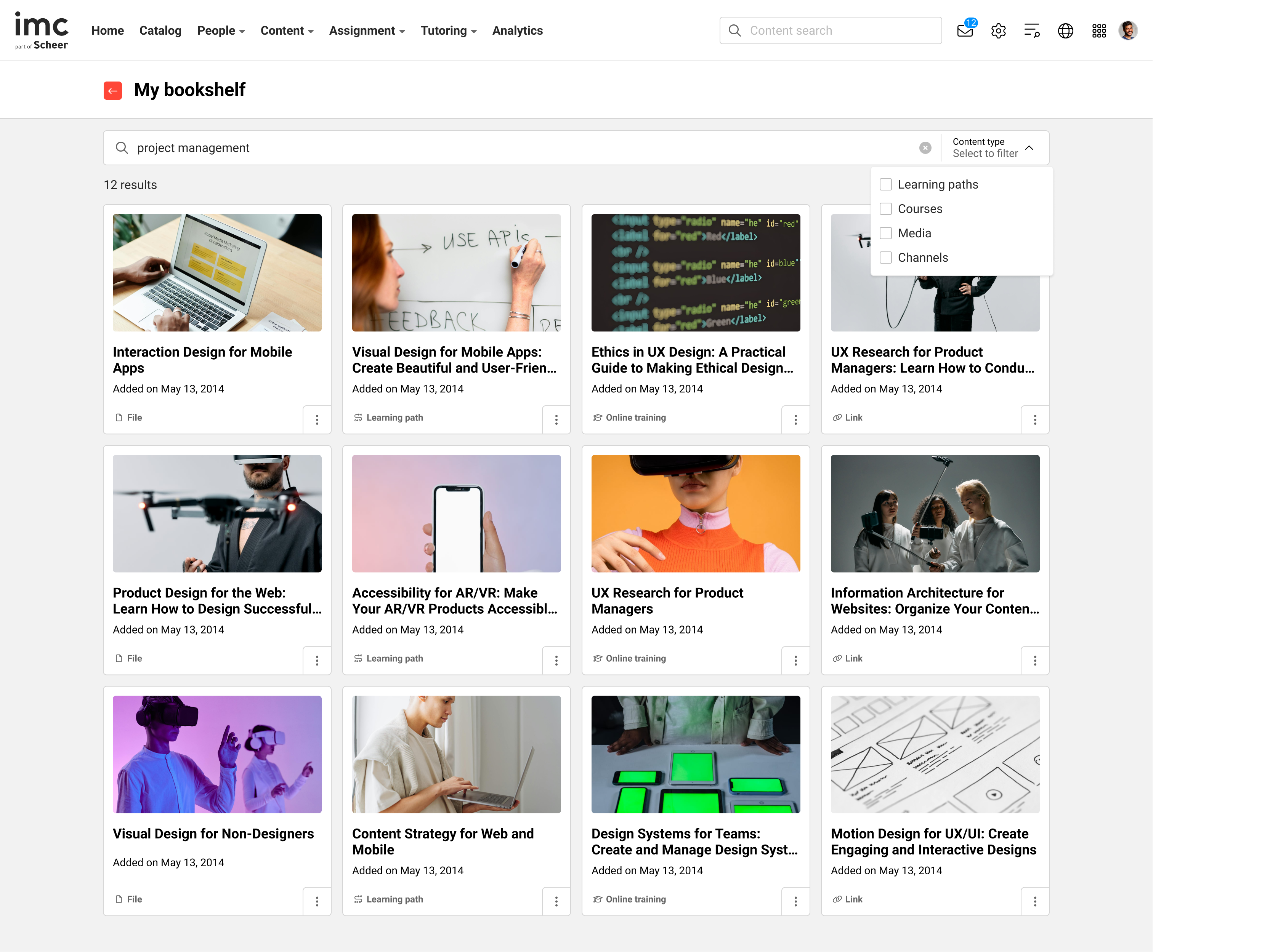The image size is (1270, 952).
Task: Focus the Content search field
Action: (x=838, y=30)
